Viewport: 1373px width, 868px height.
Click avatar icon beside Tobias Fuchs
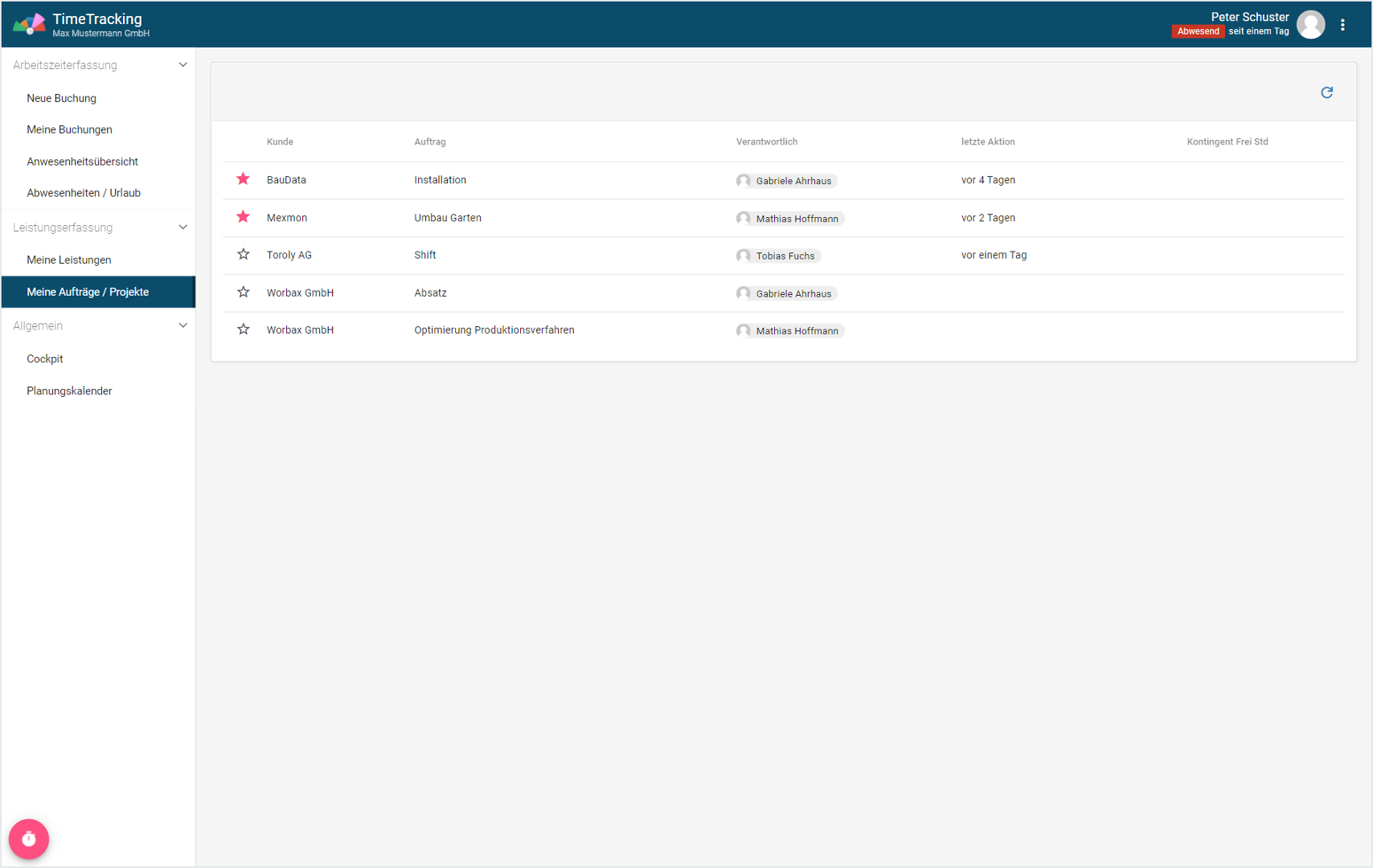[x=744, y=256]
